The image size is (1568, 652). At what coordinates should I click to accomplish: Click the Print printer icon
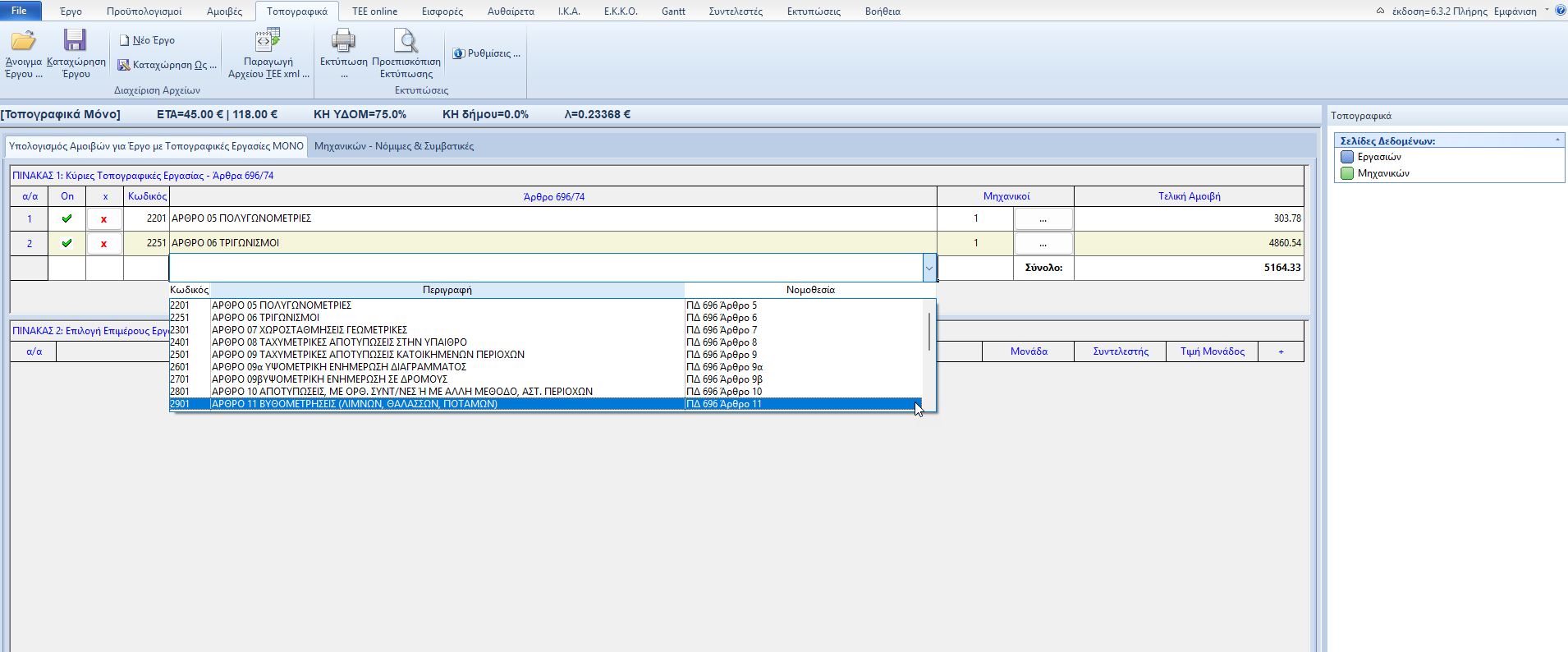coord(343,41)
